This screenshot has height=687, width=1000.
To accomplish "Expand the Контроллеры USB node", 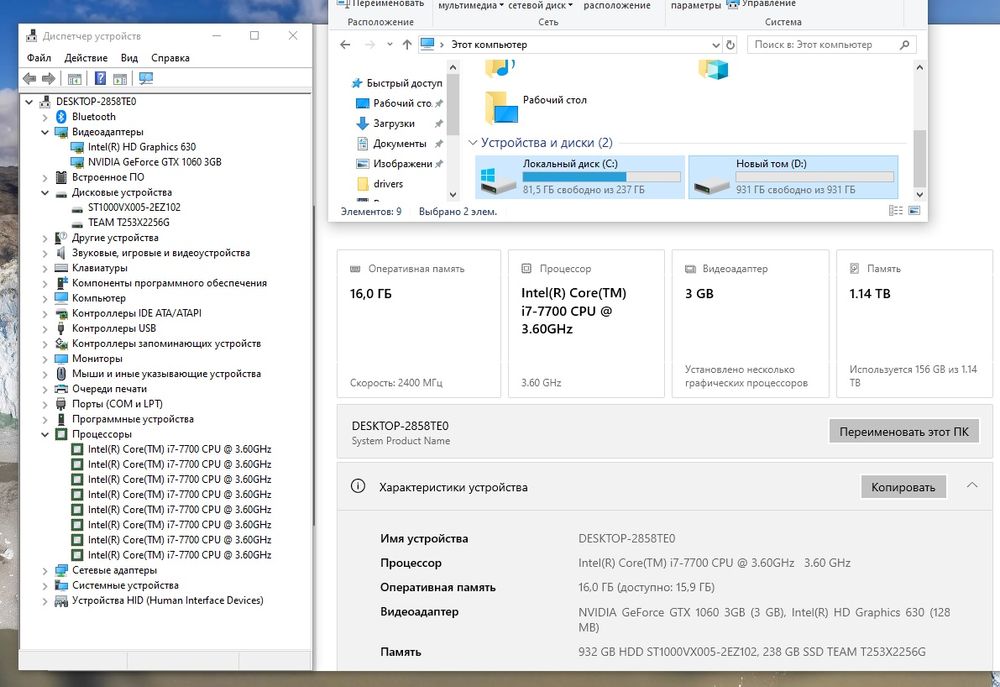I will click(x=45, y=329).
